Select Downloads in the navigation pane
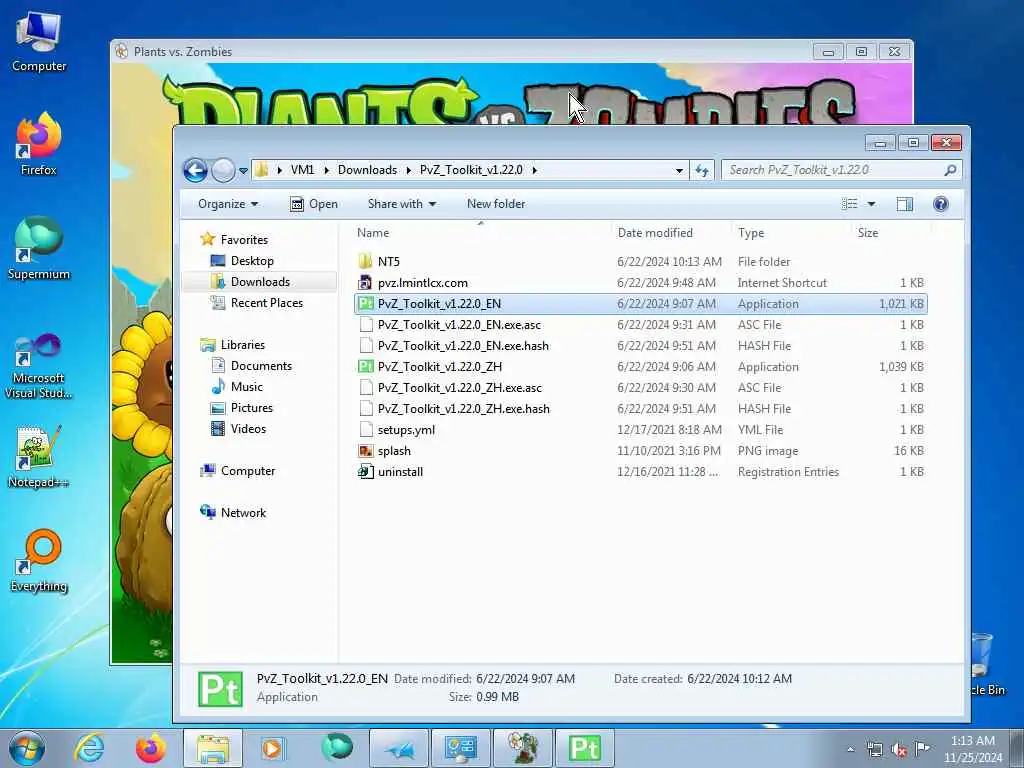 point(259,281)
